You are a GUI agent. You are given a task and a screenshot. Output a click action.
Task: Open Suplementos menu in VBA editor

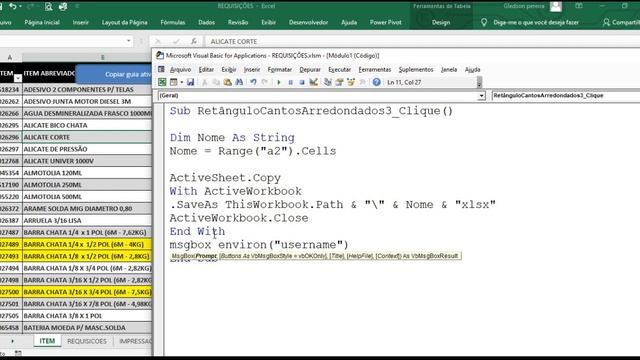click(x=416, y=69)
